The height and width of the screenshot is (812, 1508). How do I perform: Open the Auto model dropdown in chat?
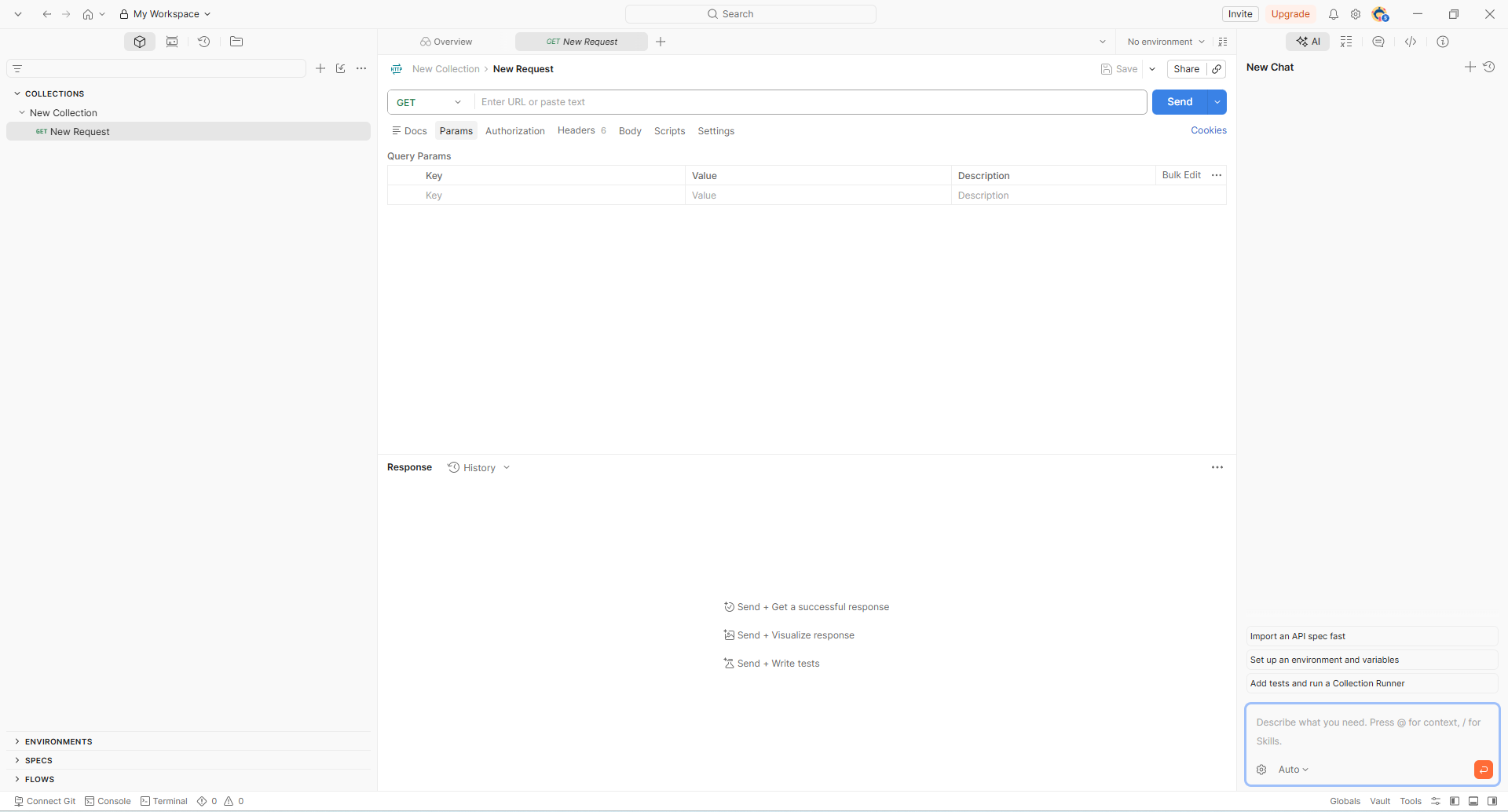click(1294, 770)
